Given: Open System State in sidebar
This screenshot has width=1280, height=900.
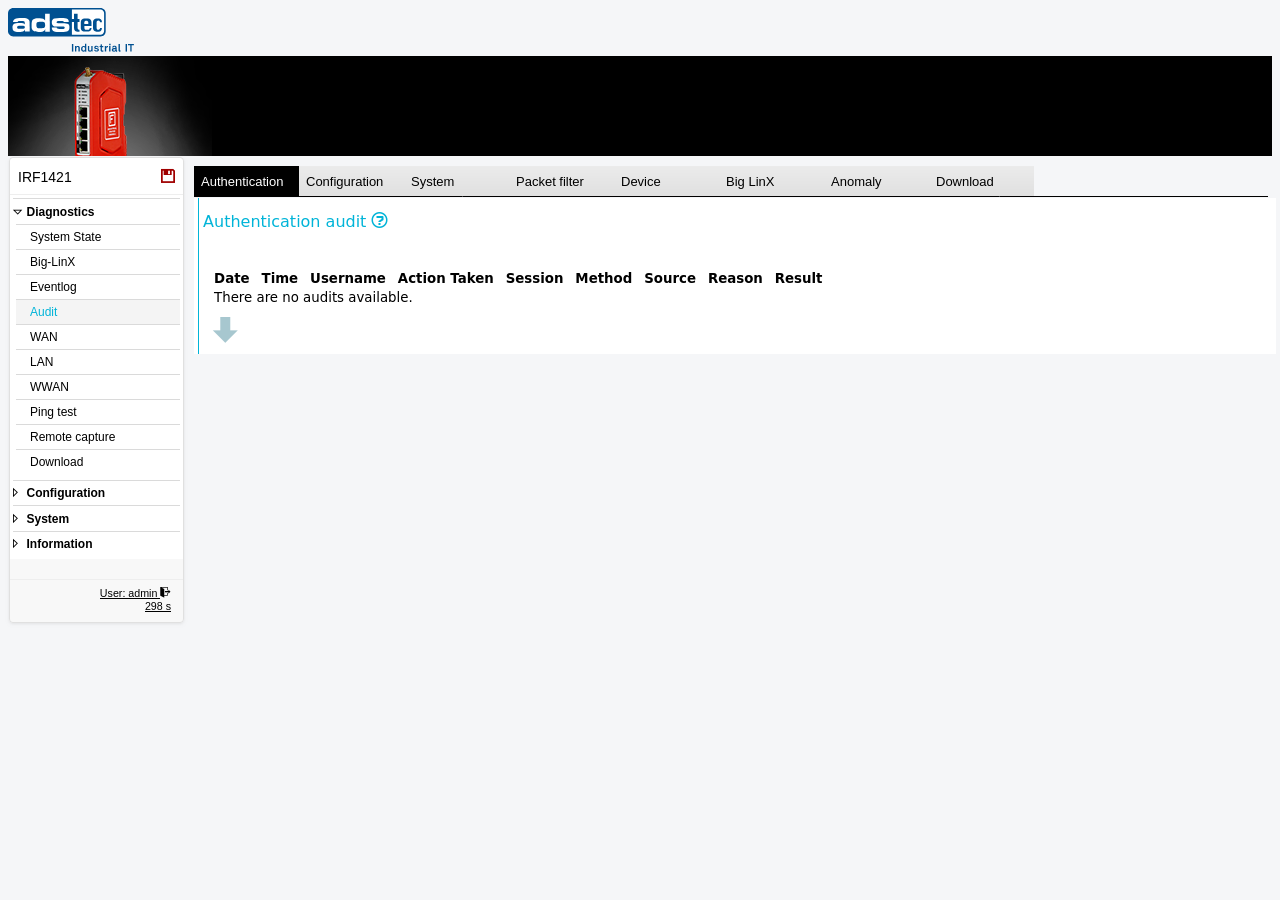Looking at the screenshot, I should pos(98,237).
